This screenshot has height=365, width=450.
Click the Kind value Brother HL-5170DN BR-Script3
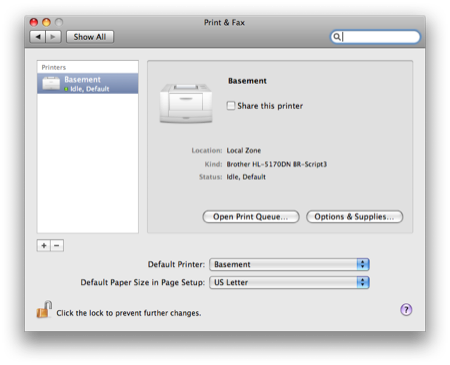tap(277, 164)
